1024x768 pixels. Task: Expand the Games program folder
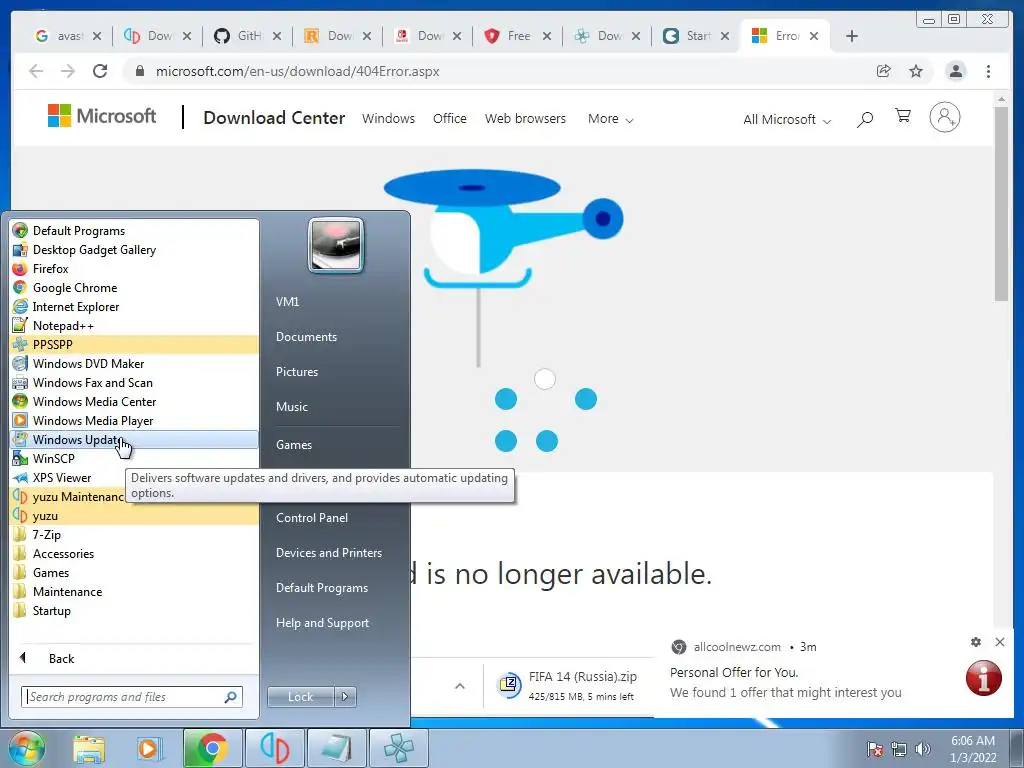click(134, 572)
